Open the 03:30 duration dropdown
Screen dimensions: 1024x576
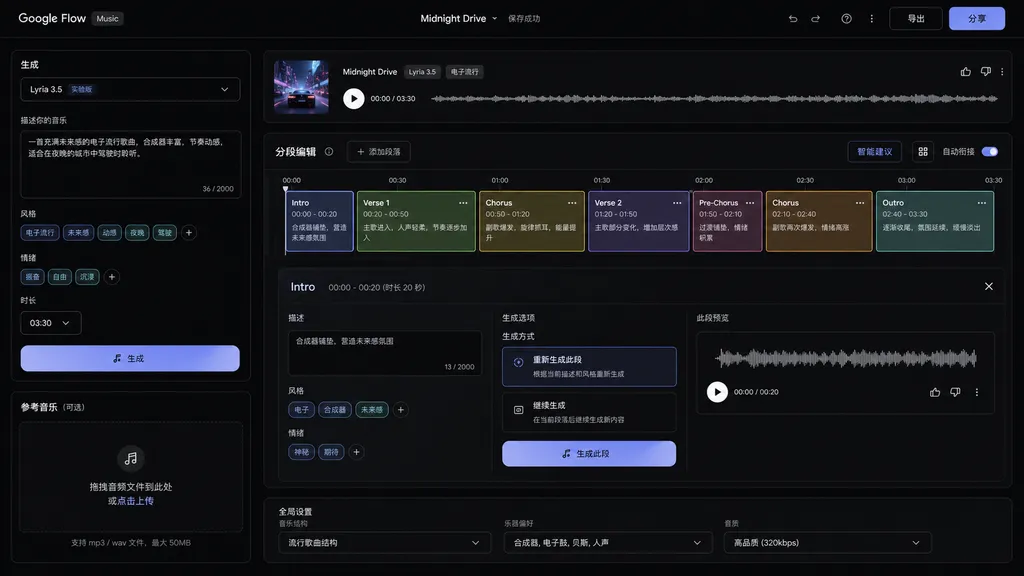(x=50, y=323)
